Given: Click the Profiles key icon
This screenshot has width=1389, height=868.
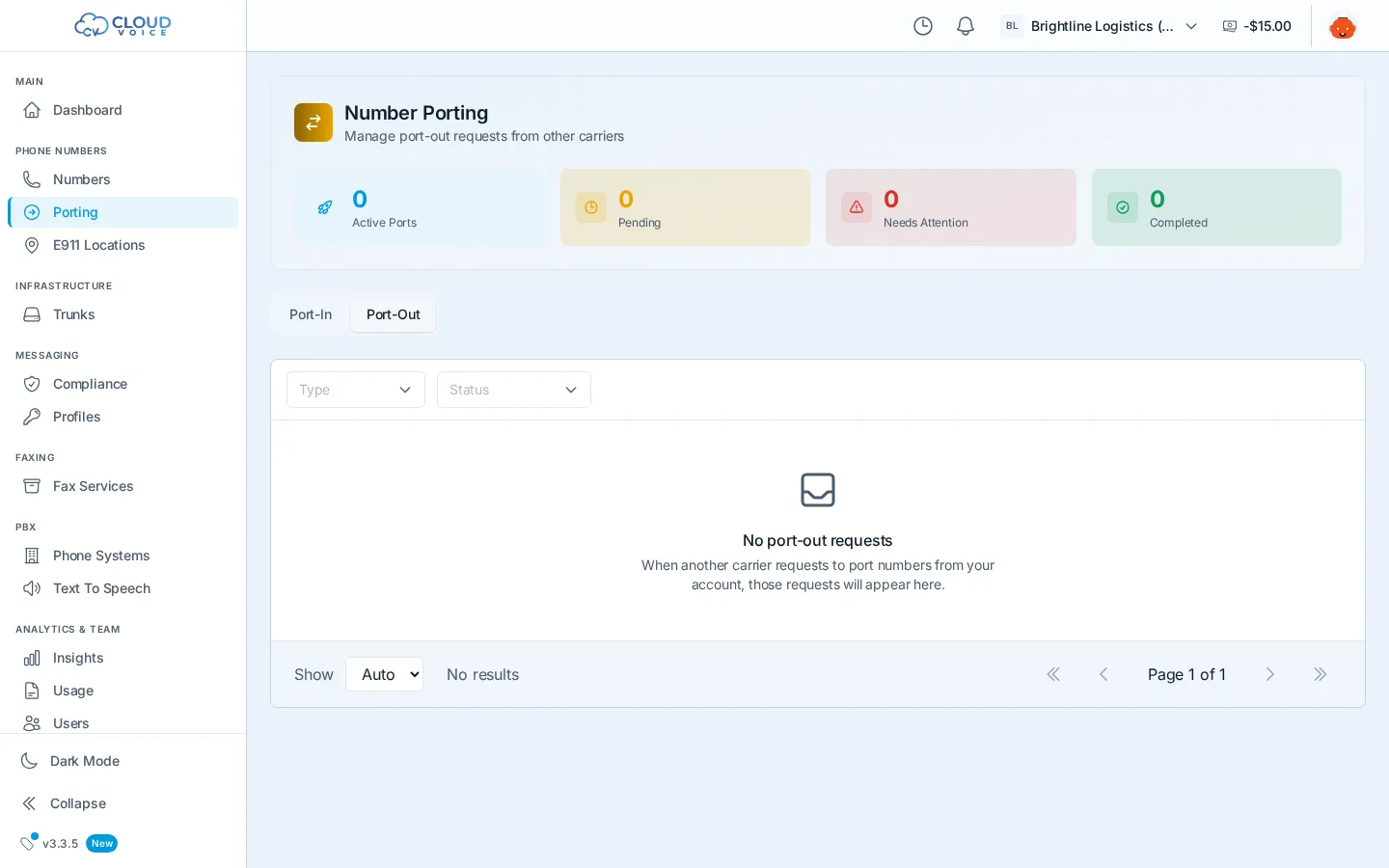Looking at the screenshot, I should coord(32,417).
